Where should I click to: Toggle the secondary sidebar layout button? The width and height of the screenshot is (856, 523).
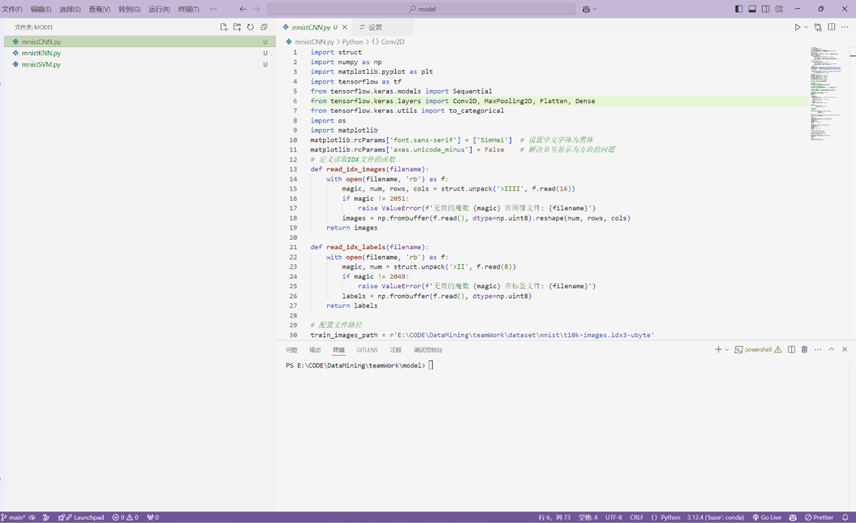tap(766, 9)
